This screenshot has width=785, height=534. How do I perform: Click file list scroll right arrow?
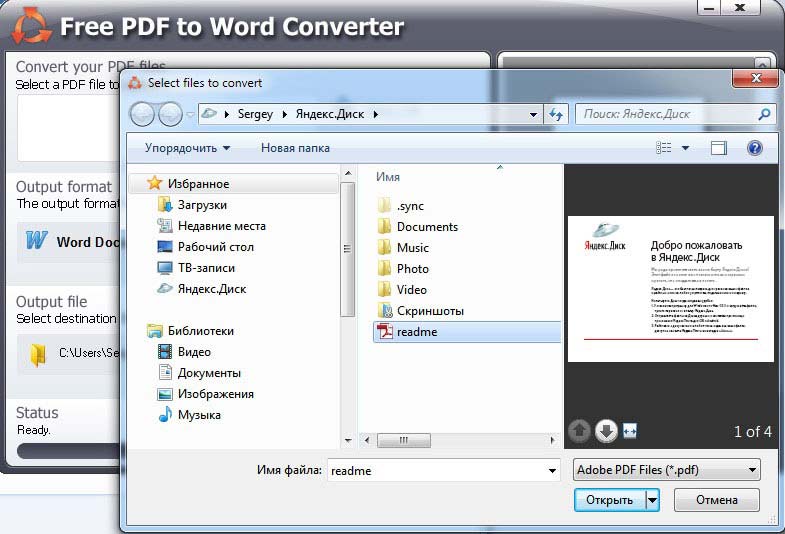[x=552, y=440]
